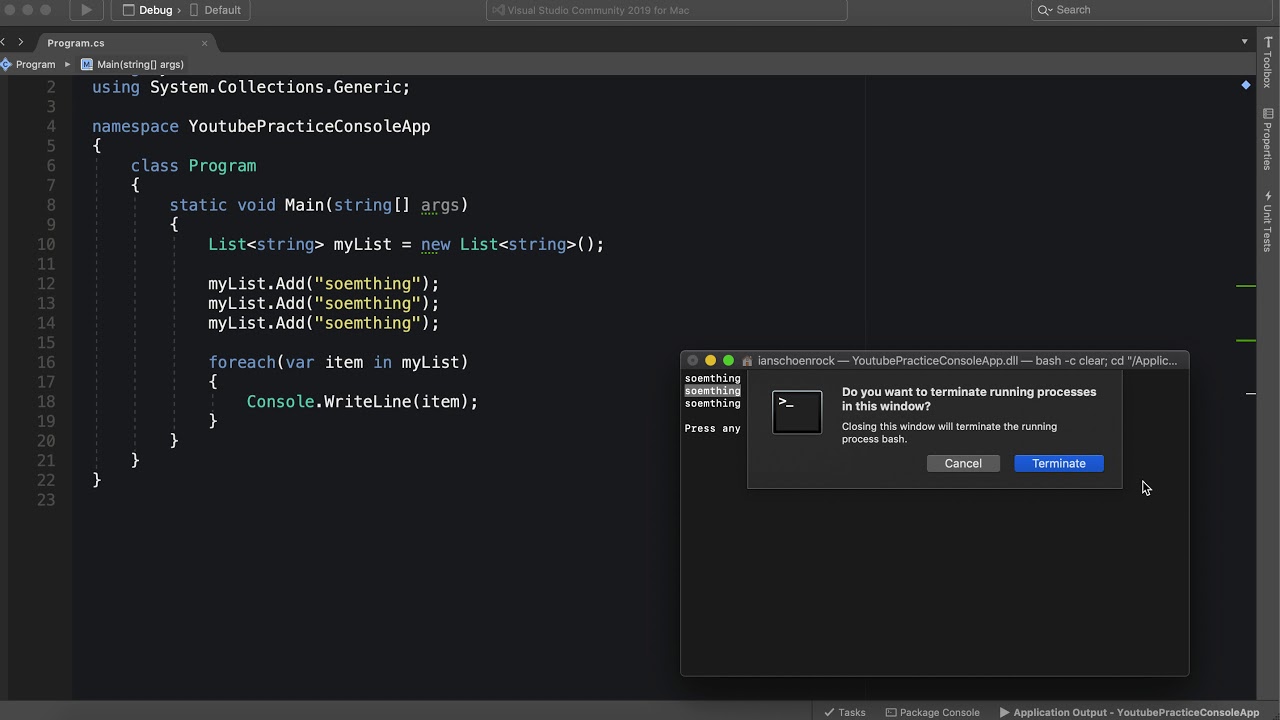The image size is (1280, 720).
Task: Open the Program class breadcrumb
Action: (x=28, y=64)
